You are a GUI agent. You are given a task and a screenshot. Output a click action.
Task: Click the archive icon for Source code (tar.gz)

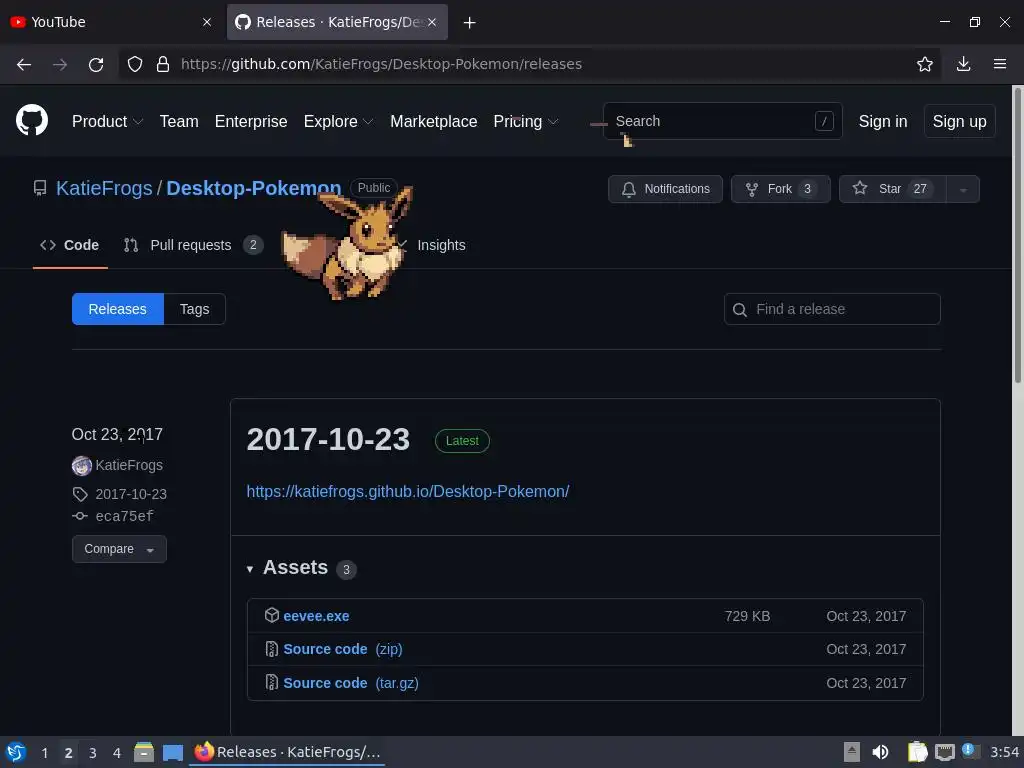tap(272, 682)
